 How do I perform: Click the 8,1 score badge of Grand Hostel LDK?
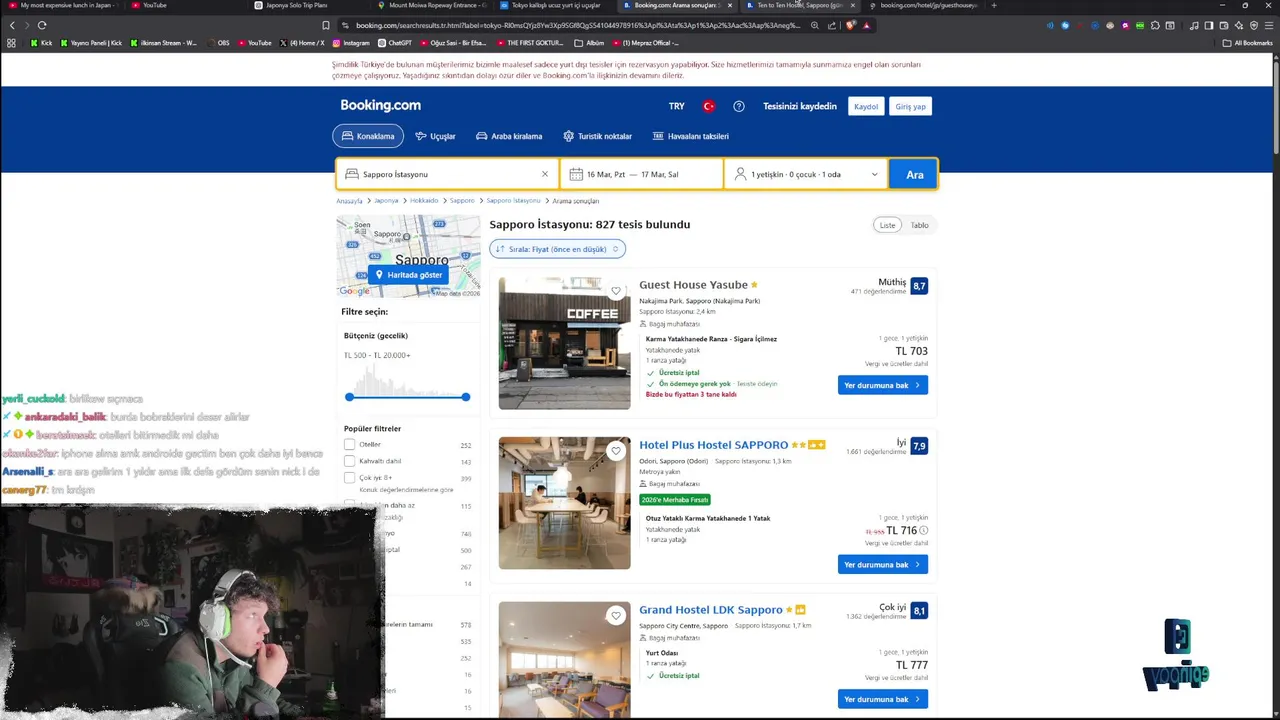[919, 610]
